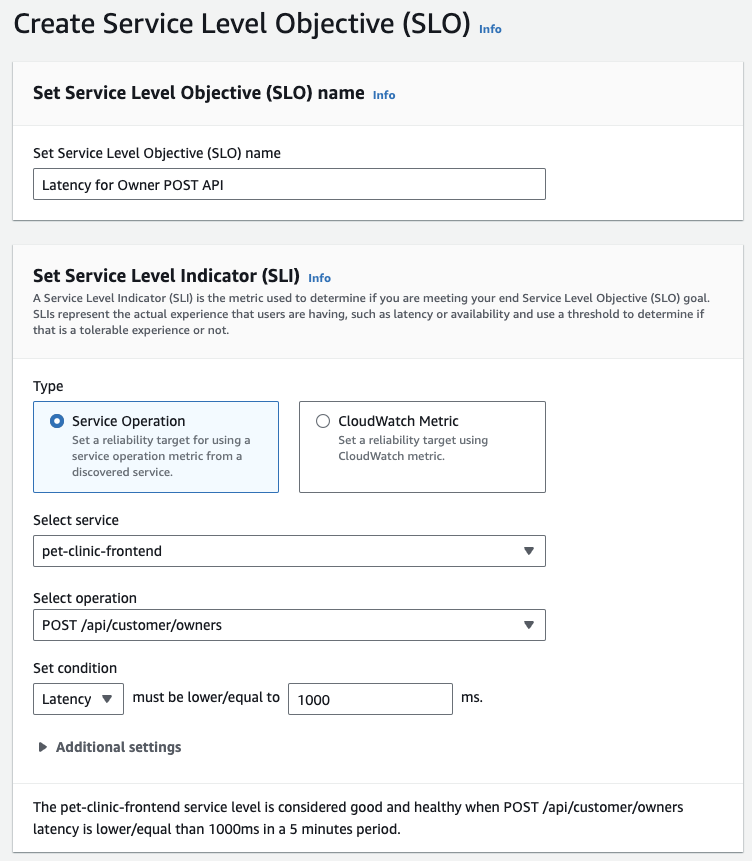Click the SLO name field containing Latency for Owner POST API

[x=289, y=184]
